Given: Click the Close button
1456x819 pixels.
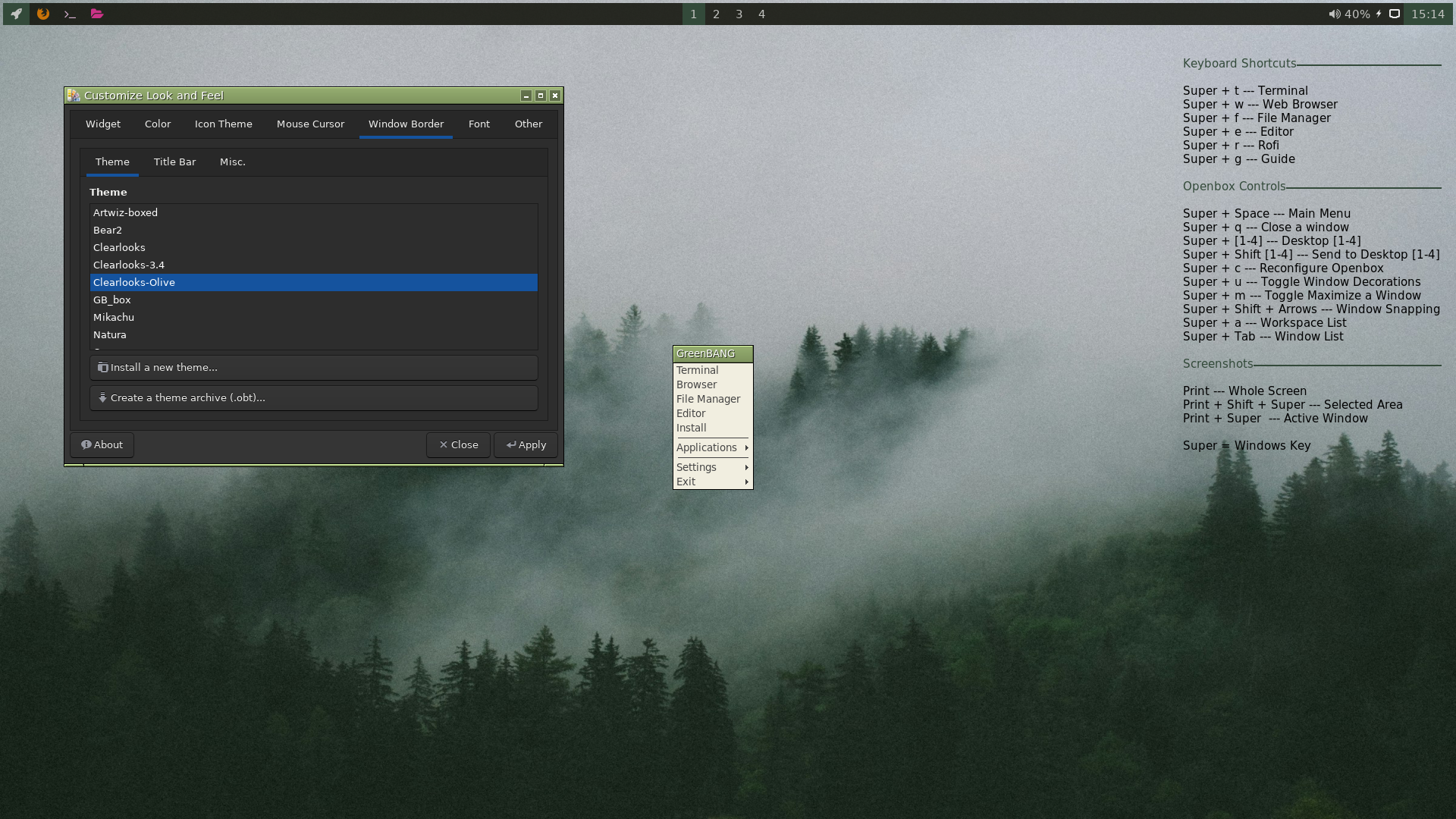Looking at the screenshot, I should point(459,445).
